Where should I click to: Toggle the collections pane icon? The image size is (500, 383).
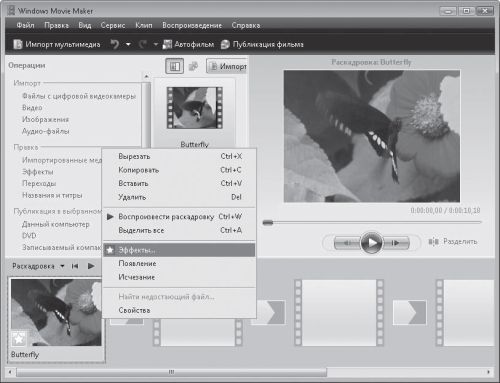tap(193, 66)
